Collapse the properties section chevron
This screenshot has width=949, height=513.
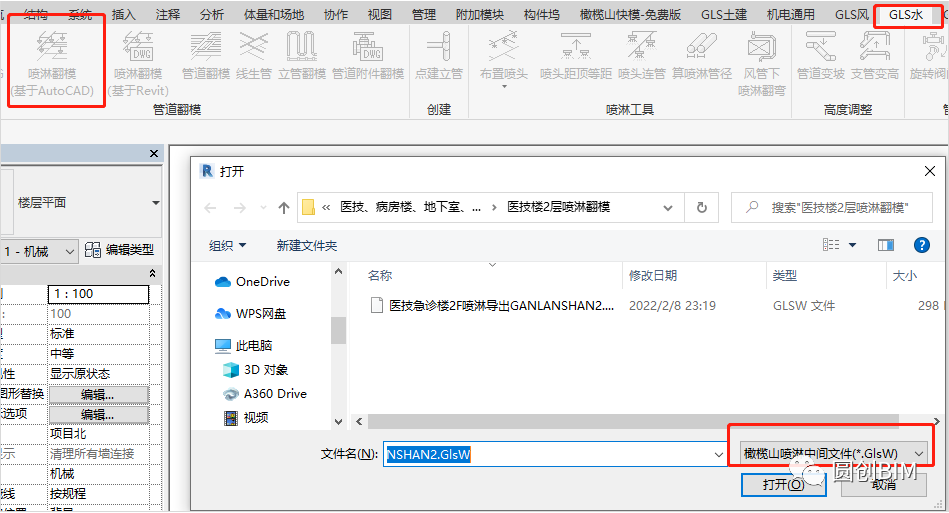153,273
